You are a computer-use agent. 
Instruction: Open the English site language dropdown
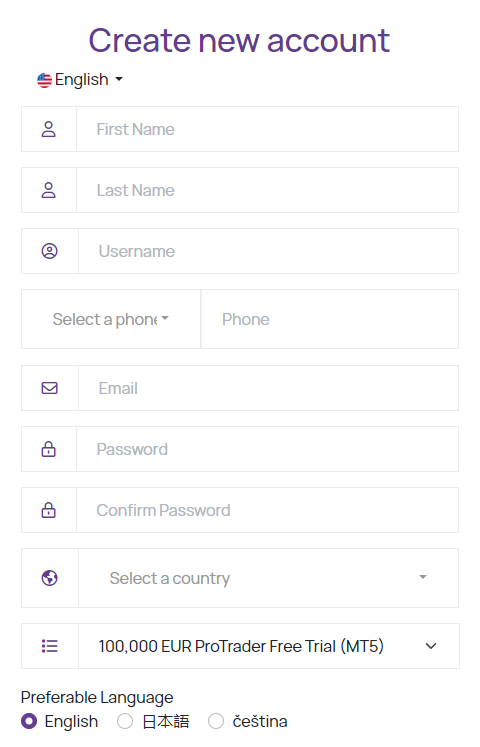pyautogui.click(x=80, y=80)
